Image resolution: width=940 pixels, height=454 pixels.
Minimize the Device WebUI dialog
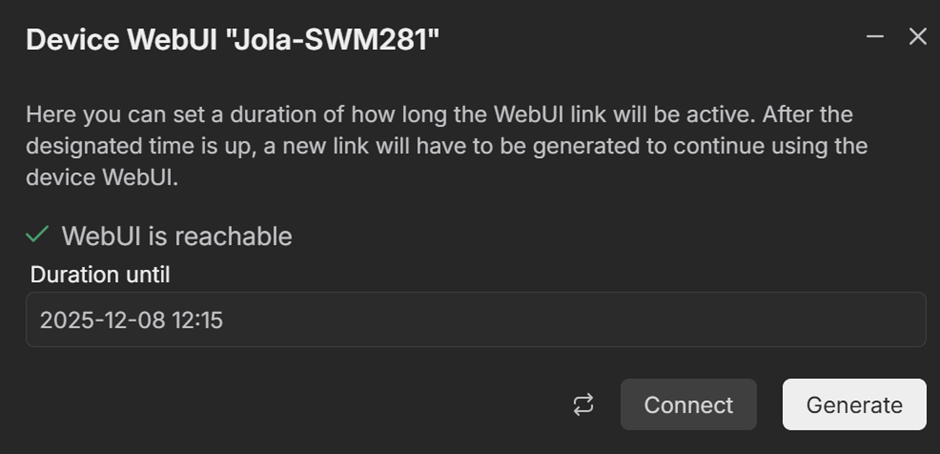875,37
